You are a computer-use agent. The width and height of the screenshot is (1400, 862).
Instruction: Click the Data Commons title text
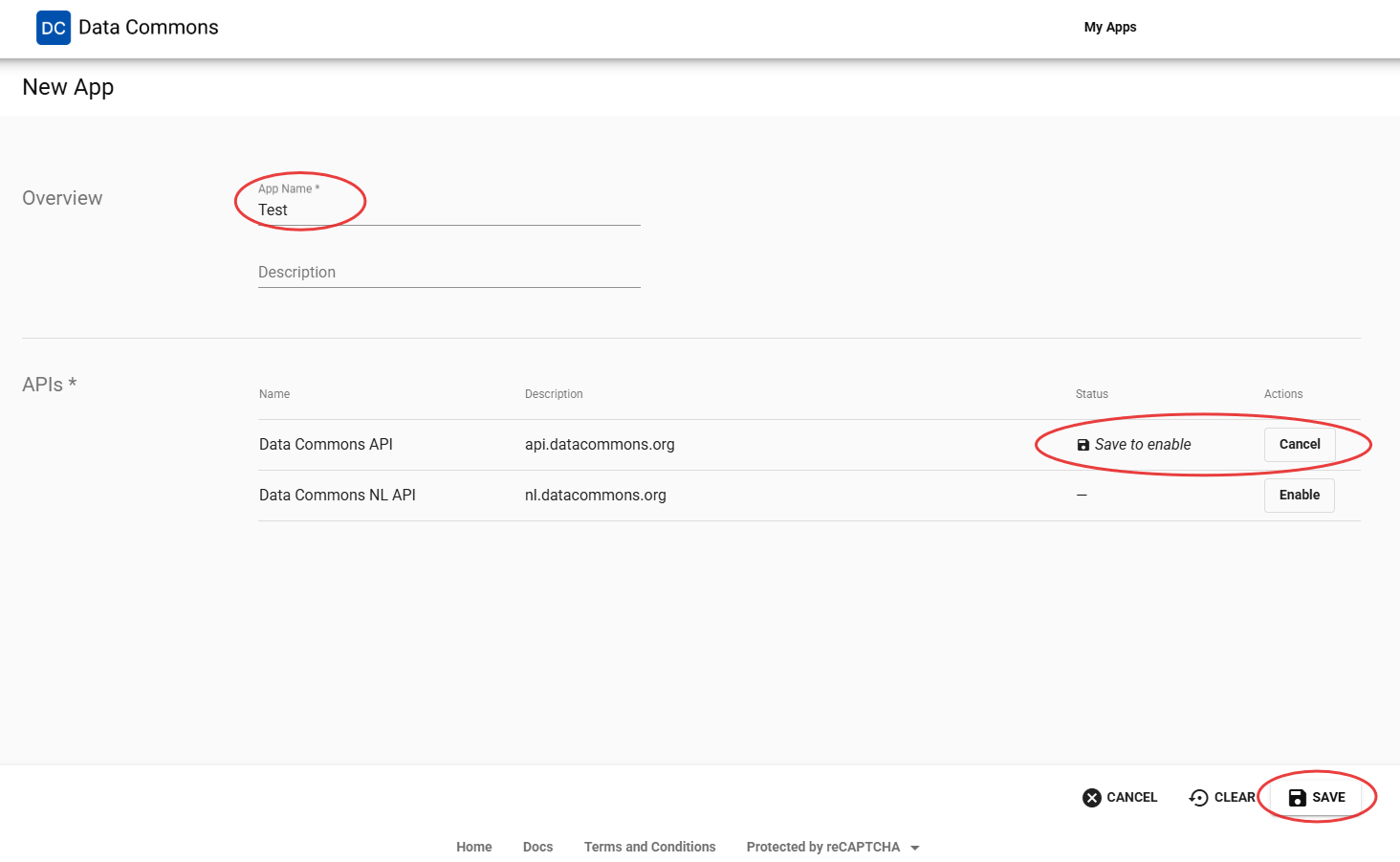click(x=148, y=28)
